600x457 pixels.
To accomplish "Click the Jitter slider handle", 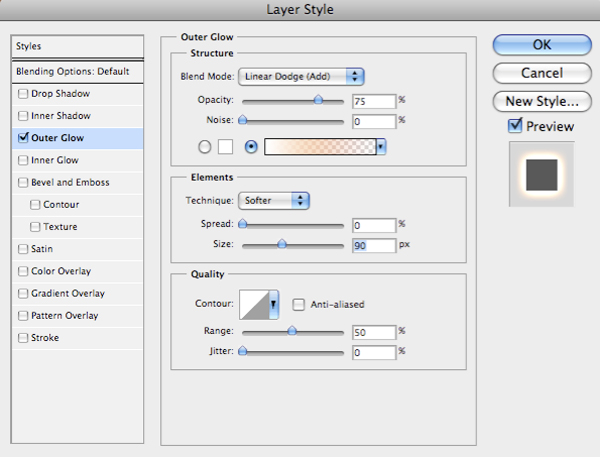I will click(243, 351).
